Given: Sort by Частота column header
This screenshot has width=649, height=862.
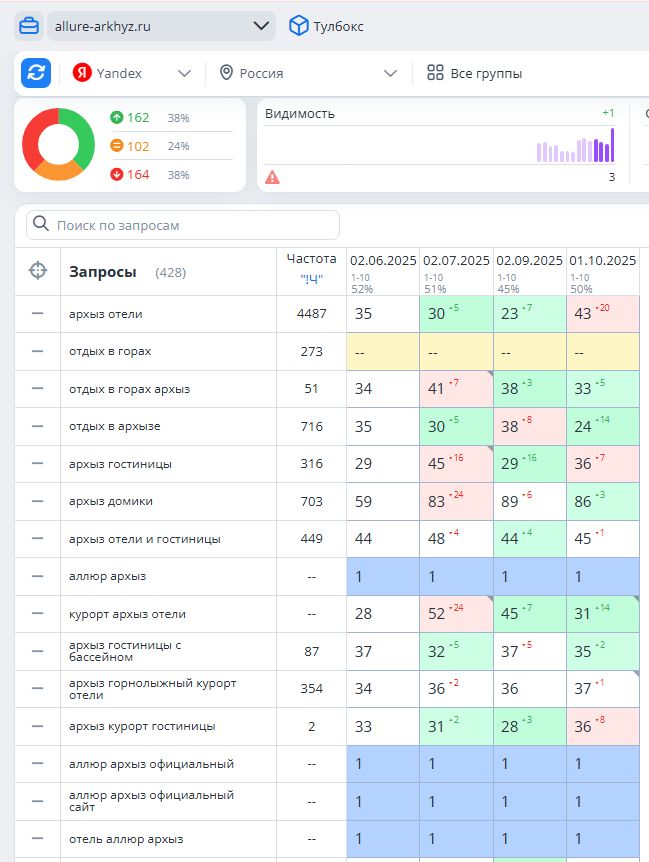Looking at the screenshot, I should click(311, 259).
